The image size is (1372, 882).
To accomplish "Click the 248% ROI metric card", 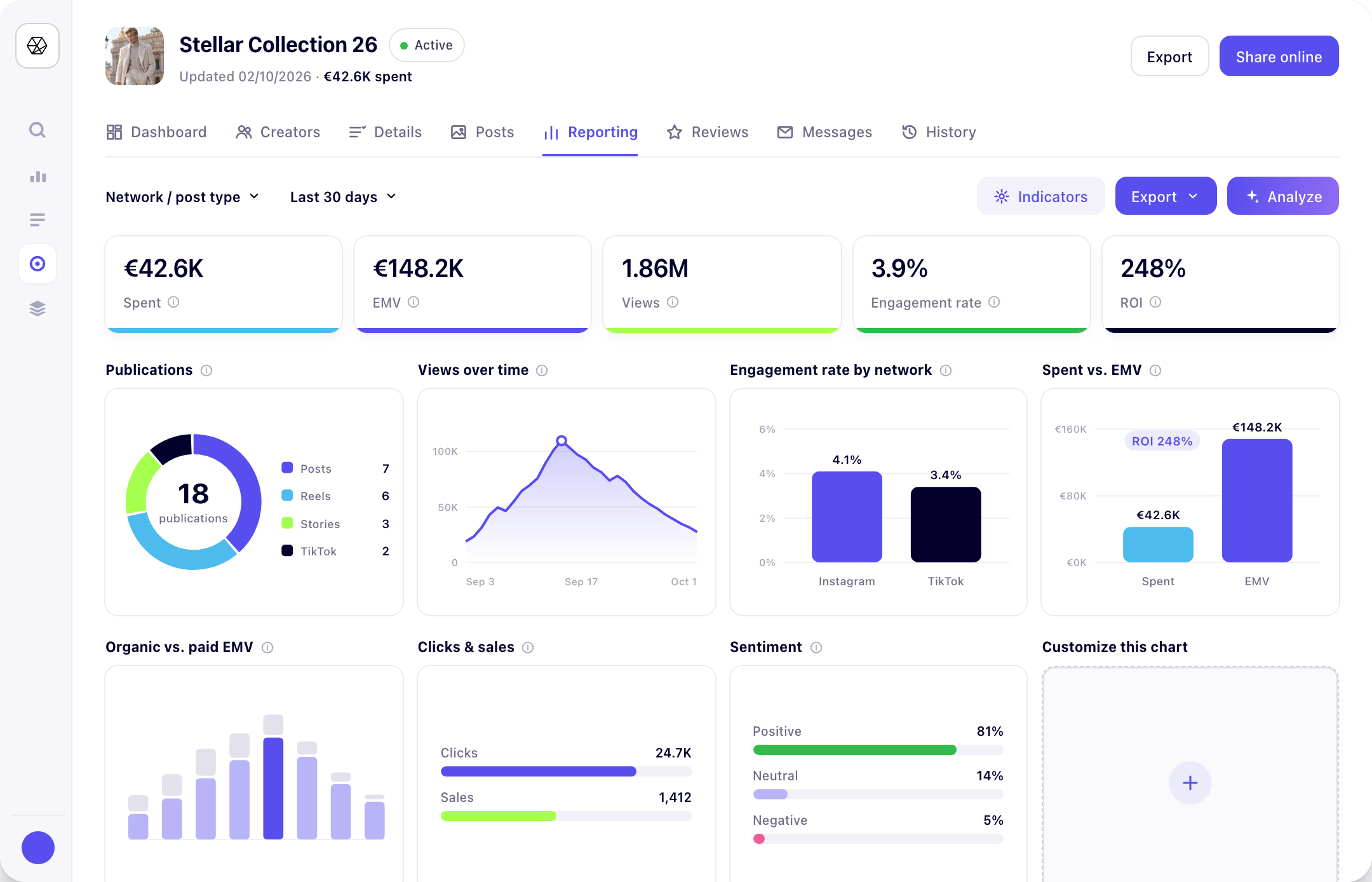I will tap(1221, 284).
